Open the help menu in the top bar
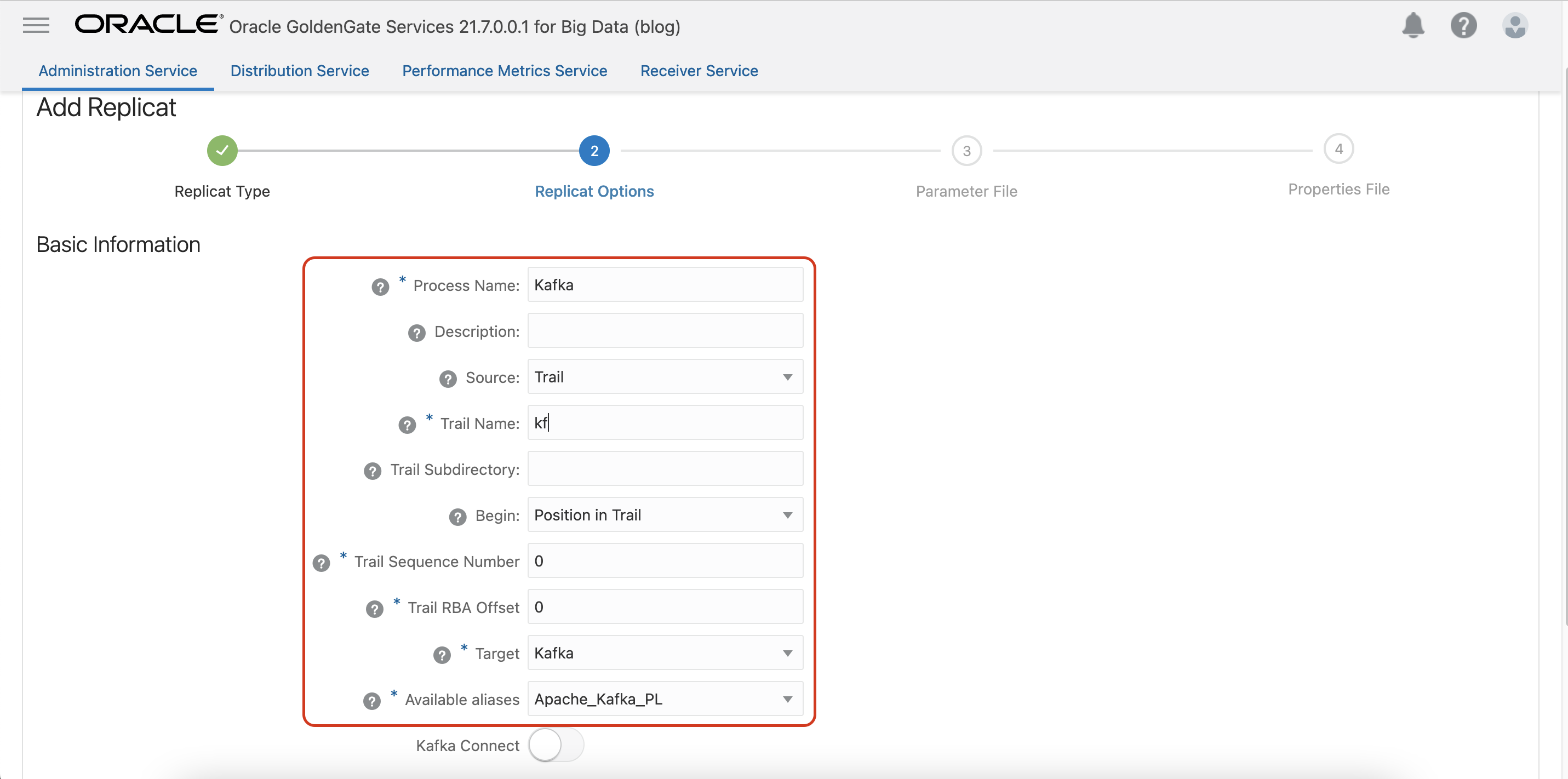This screenshot has width=1568, height=779. coord(1464,26)
